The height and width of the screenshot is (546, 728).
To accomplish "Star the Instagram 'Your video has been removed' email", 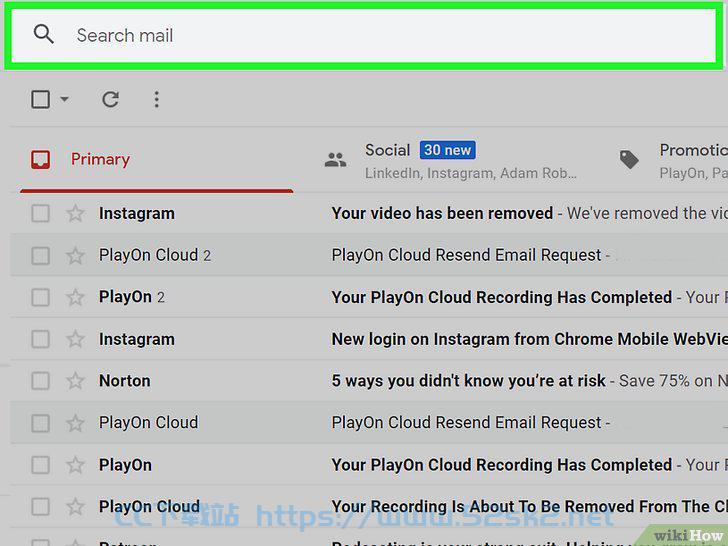I will pos(75,214).
